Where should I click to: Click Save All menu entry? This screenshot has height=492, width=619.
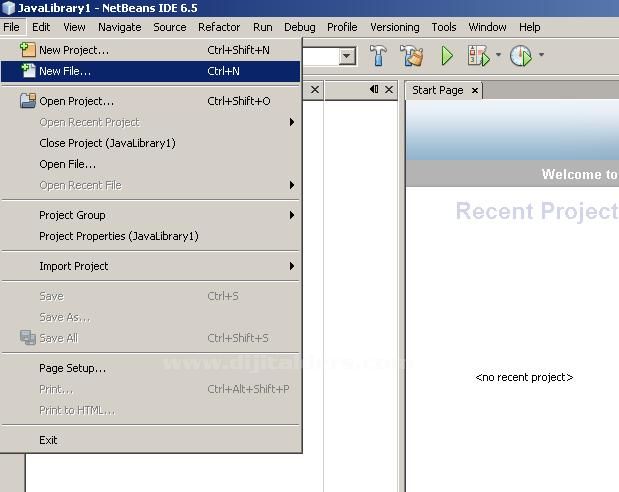[x=150, y=338]
